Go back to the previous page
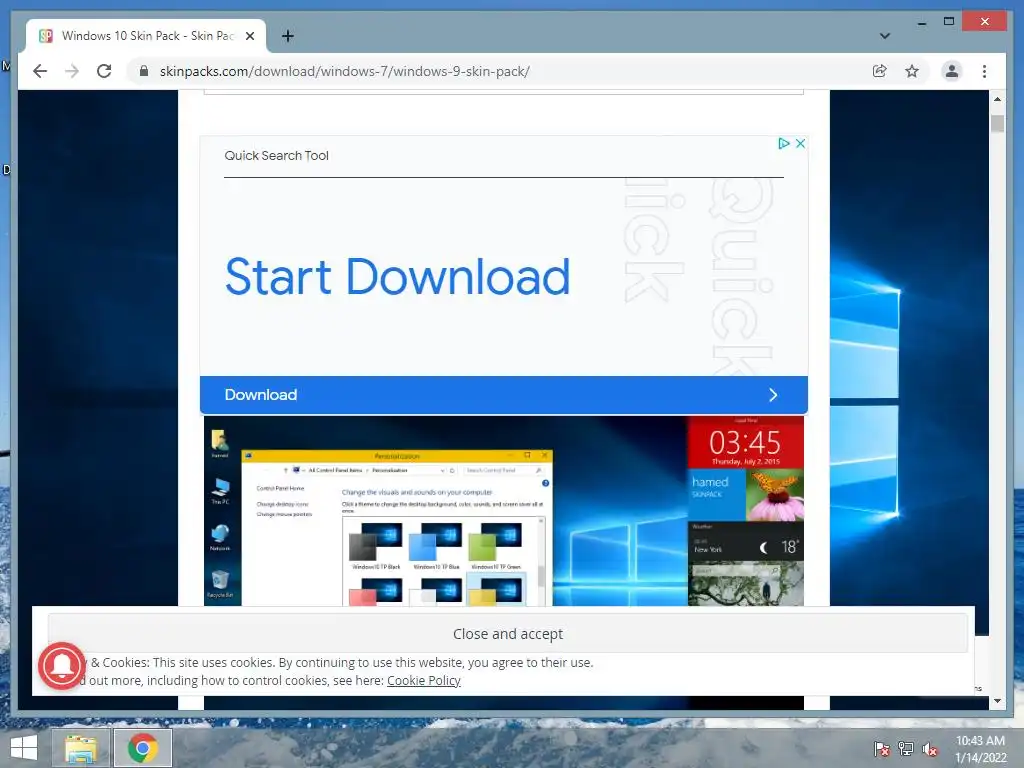Viewport: 1024px width, 768px height. point(40,71)
